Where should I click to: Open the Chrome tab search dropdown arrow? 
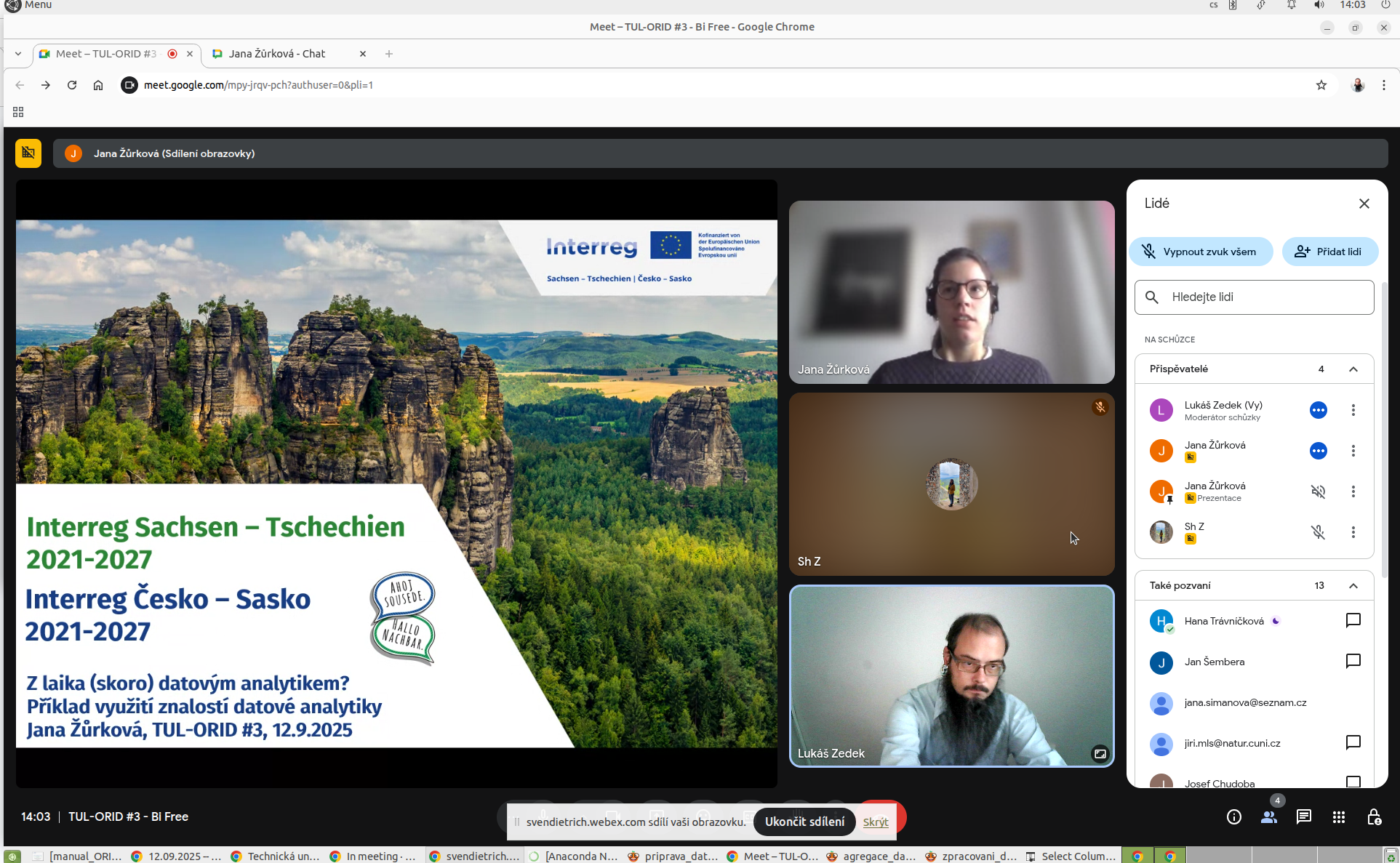pos(18,54)
